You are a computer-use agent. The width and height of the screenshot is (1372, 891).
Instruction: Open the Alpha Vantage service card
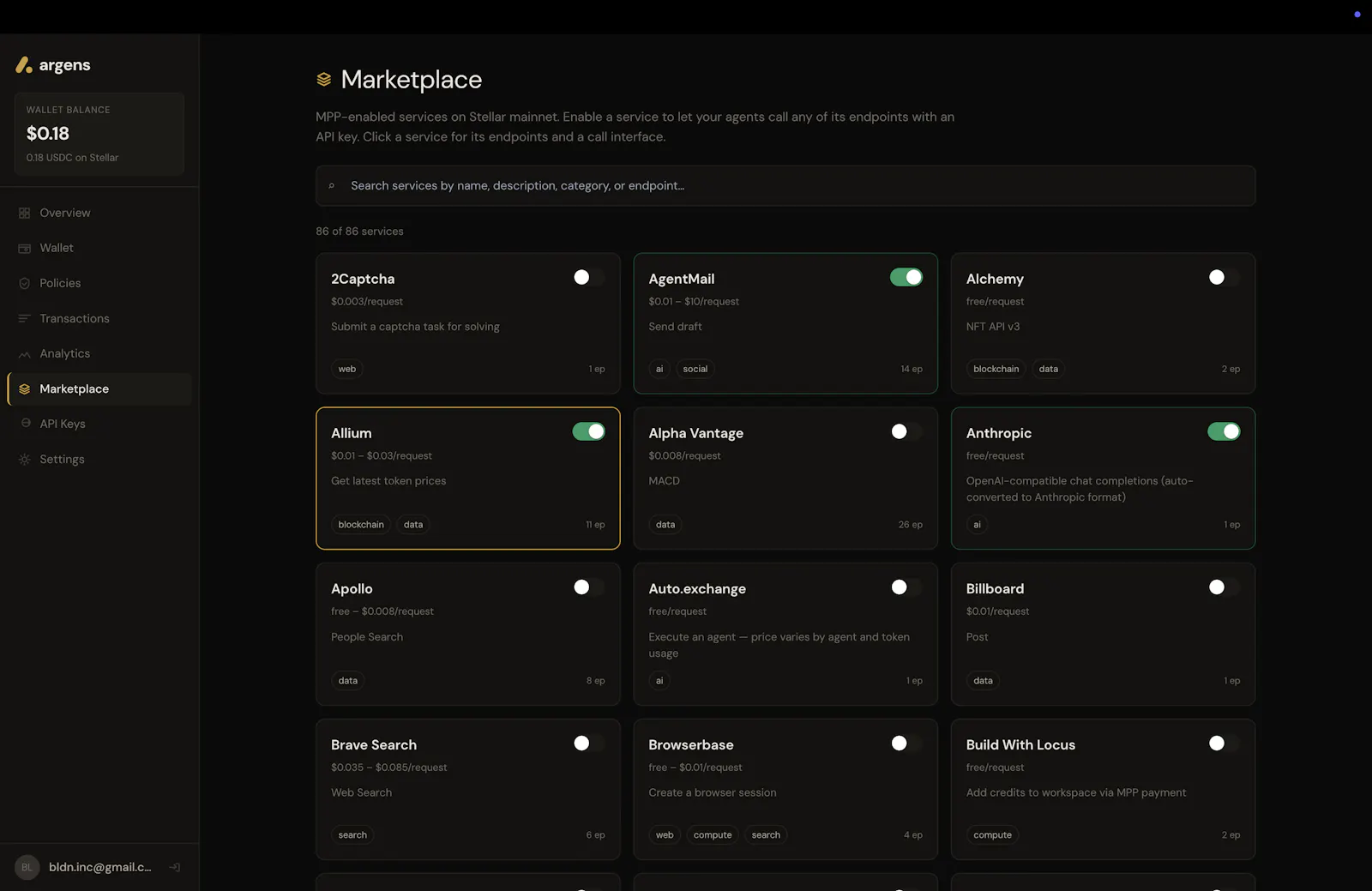pos(785,478)
